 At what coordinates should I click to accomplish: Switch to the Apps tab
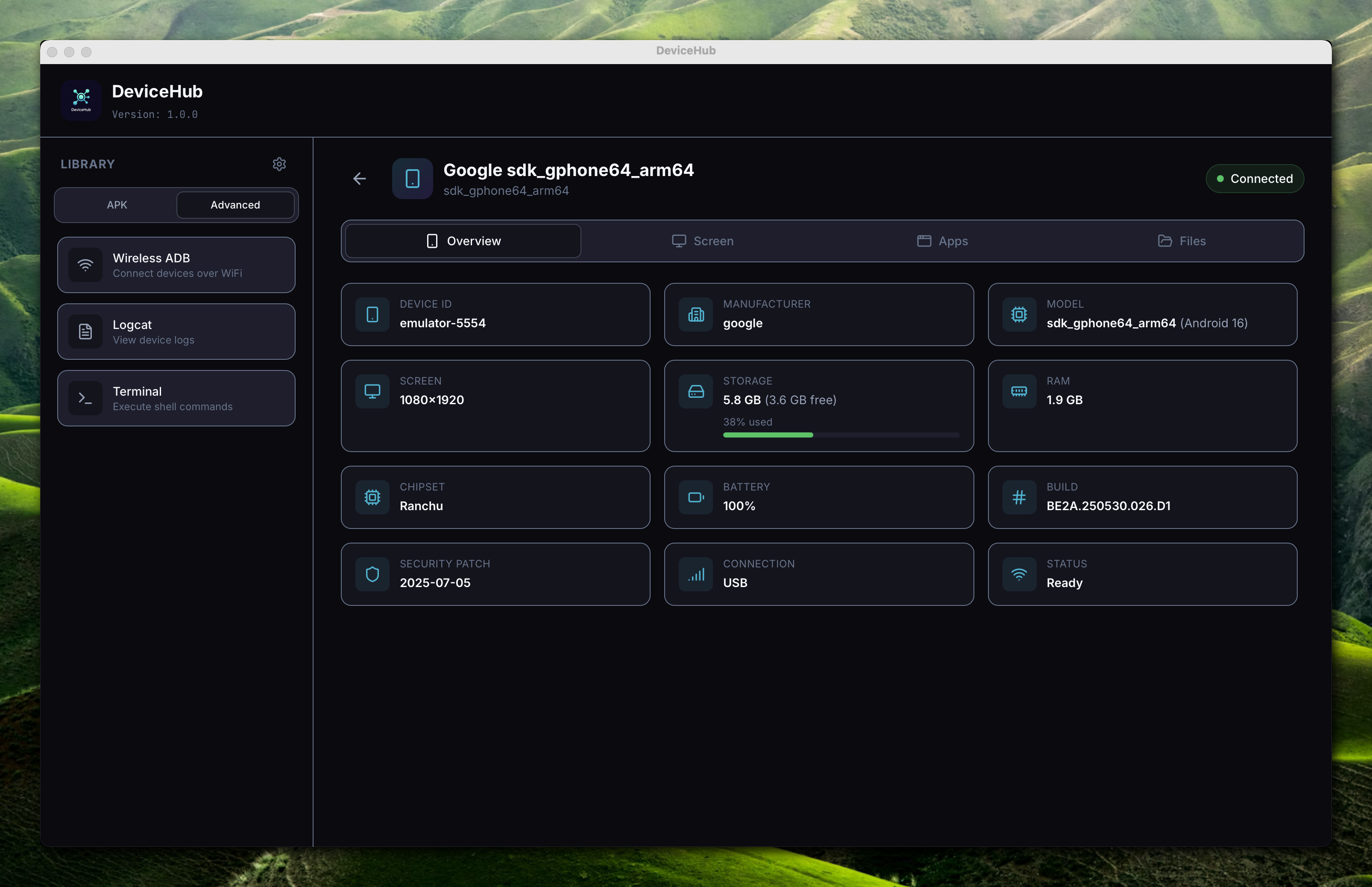point(942,241)
